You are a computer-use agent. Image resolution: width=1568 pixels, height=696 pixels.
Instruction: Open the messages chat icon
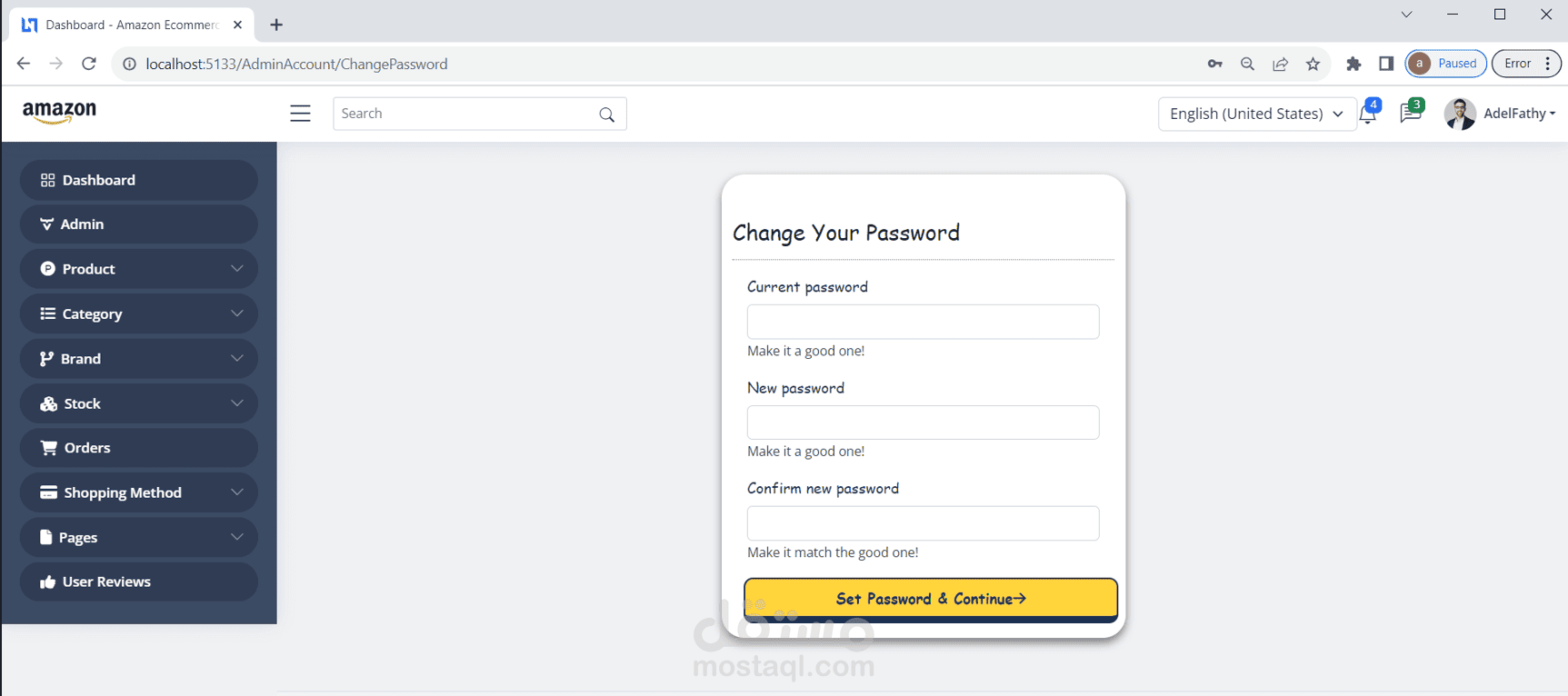(x=1411, y=113)
